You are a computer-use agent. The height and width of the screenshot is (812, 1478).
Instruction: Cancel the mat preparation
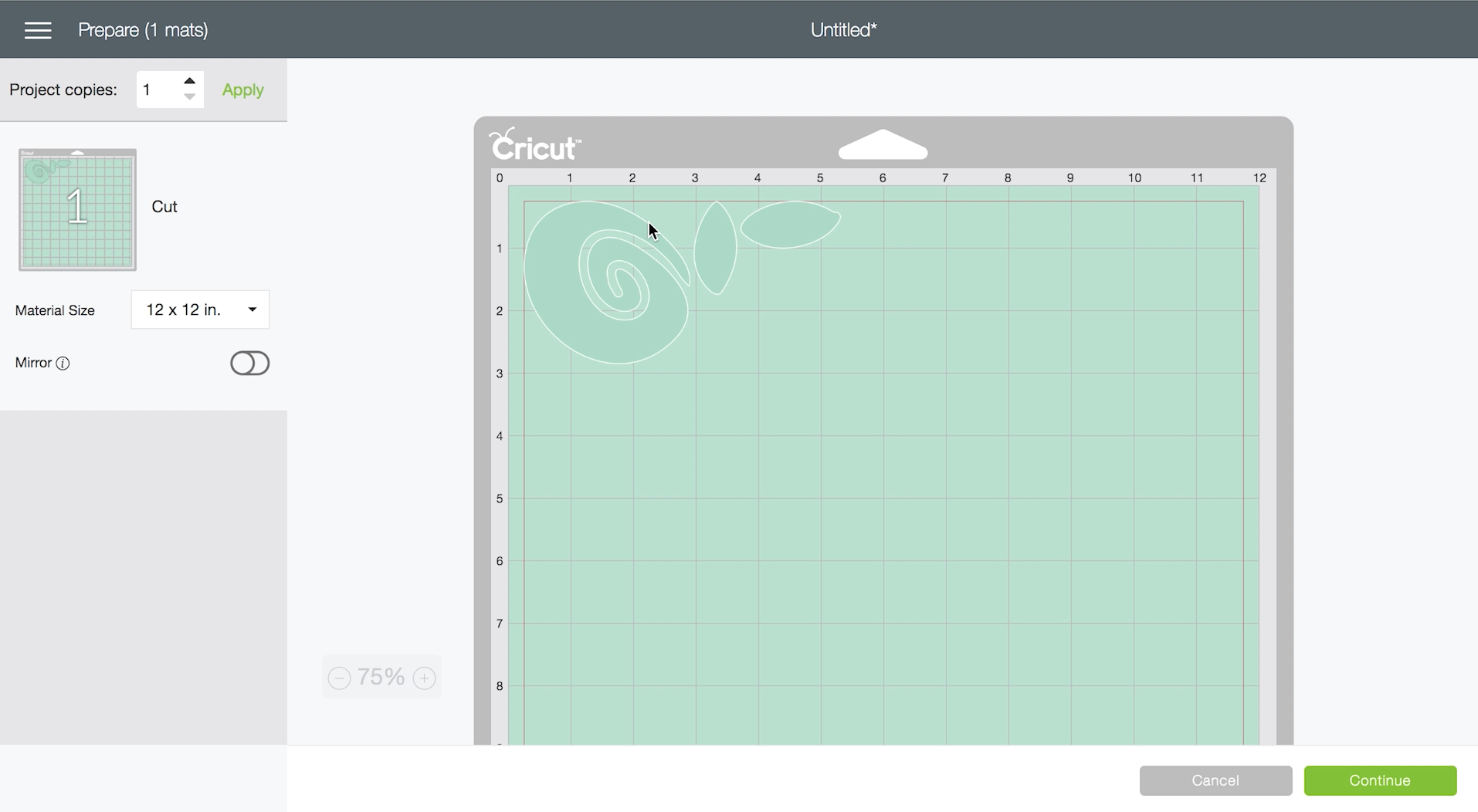coord(1215,780)
